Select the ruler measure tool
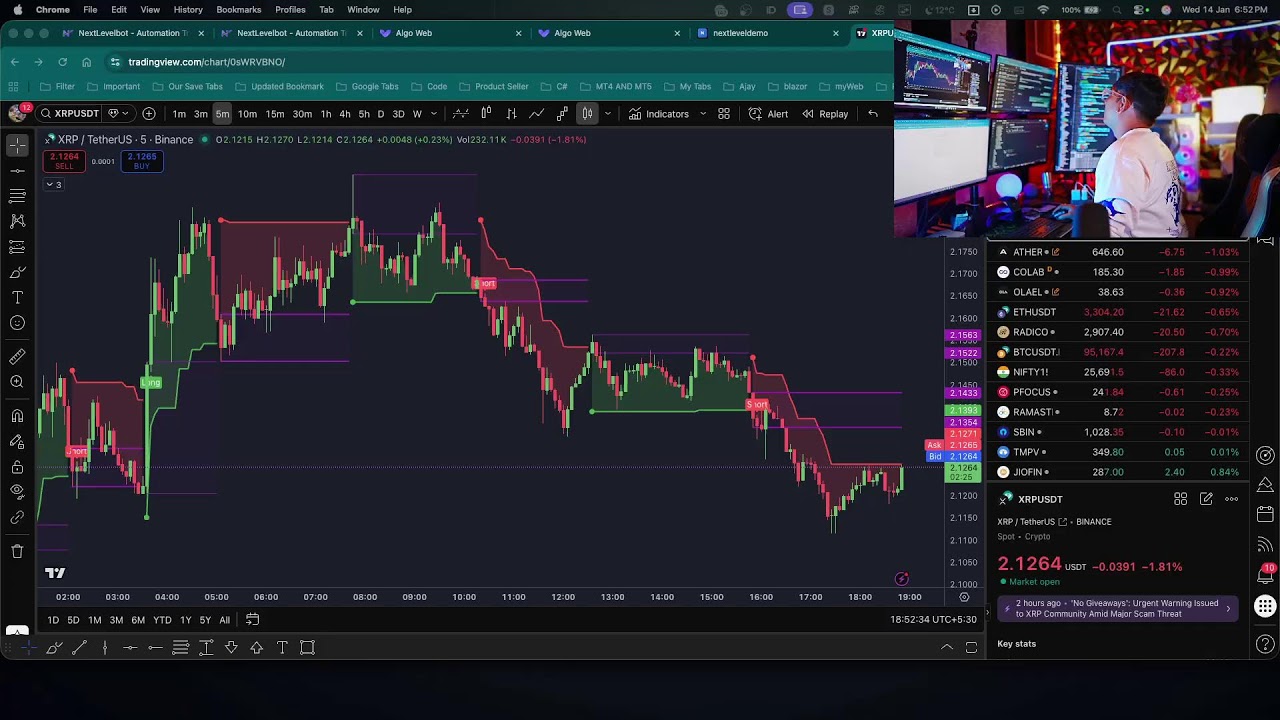This screenshot has height=720, width=1280. pos(17,356)
